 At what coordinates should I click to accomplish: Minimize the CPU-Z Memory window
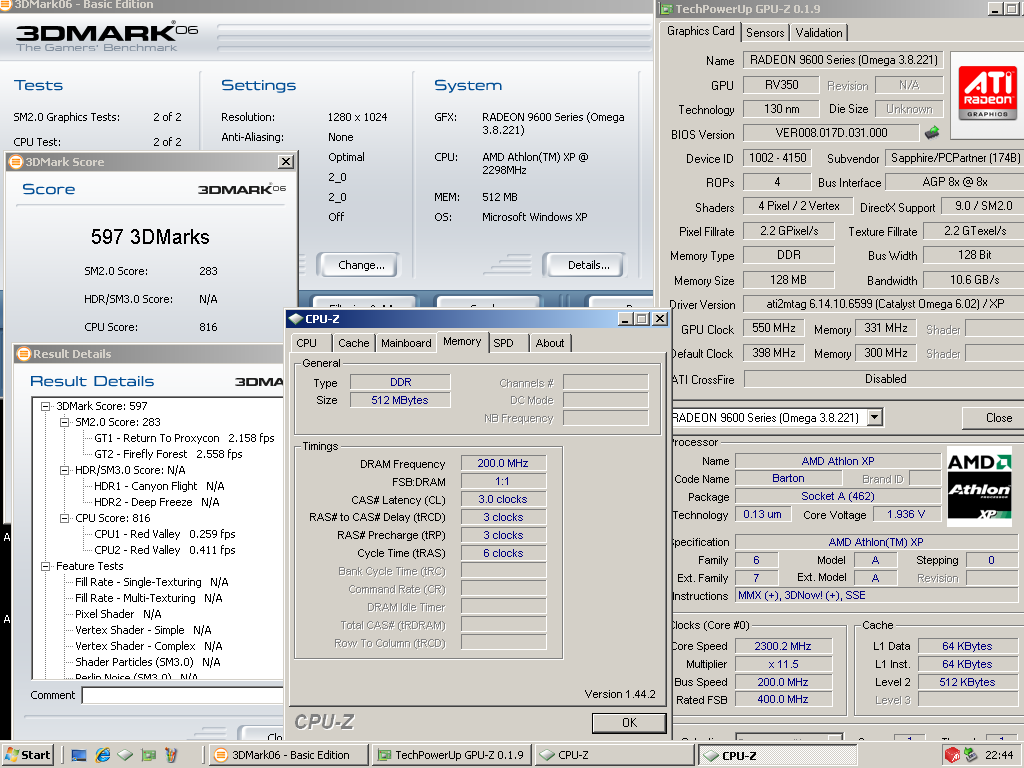(x=626, y=319)
